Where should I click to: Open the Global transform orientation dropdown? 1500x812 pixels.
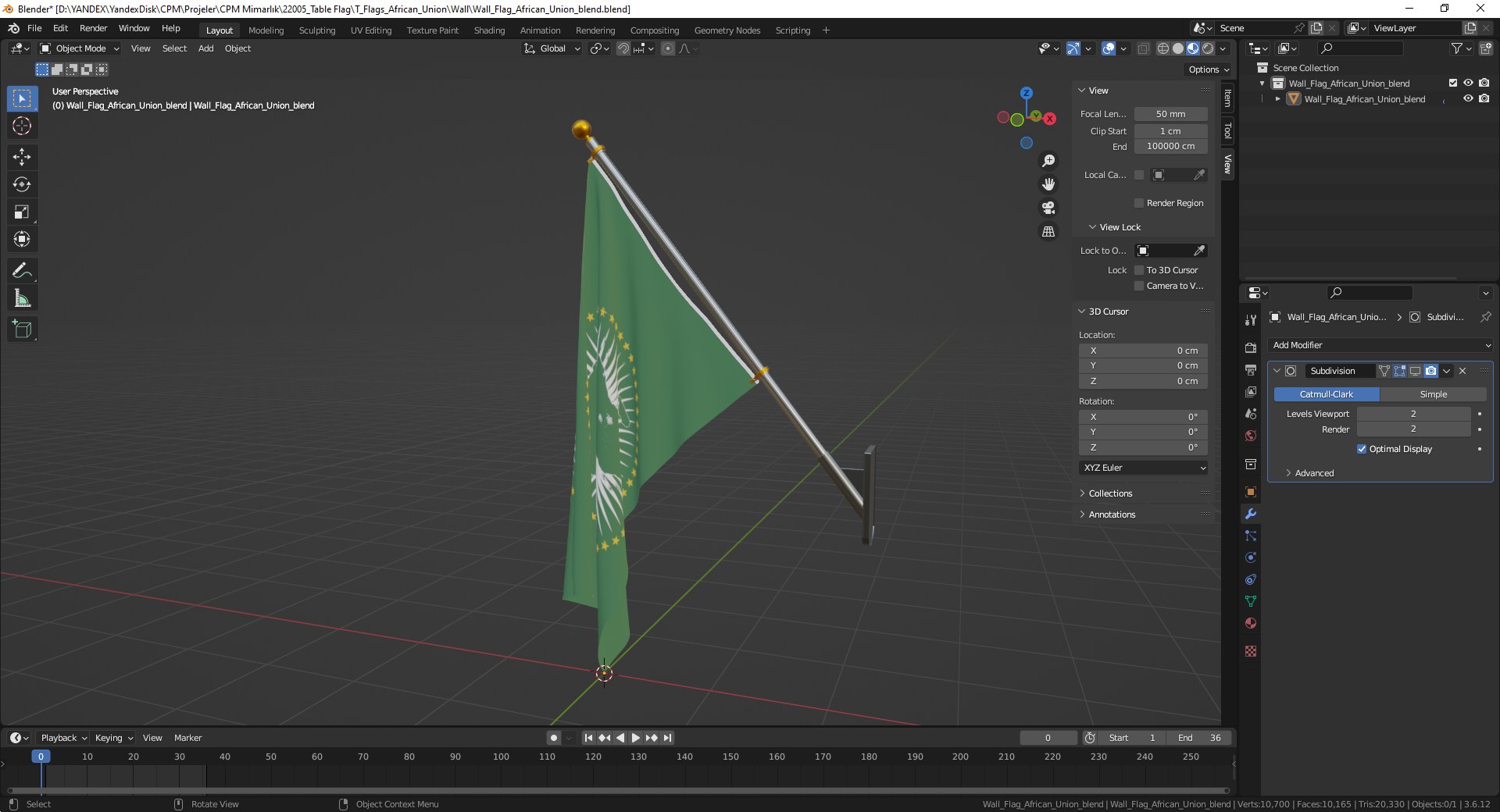552,48
